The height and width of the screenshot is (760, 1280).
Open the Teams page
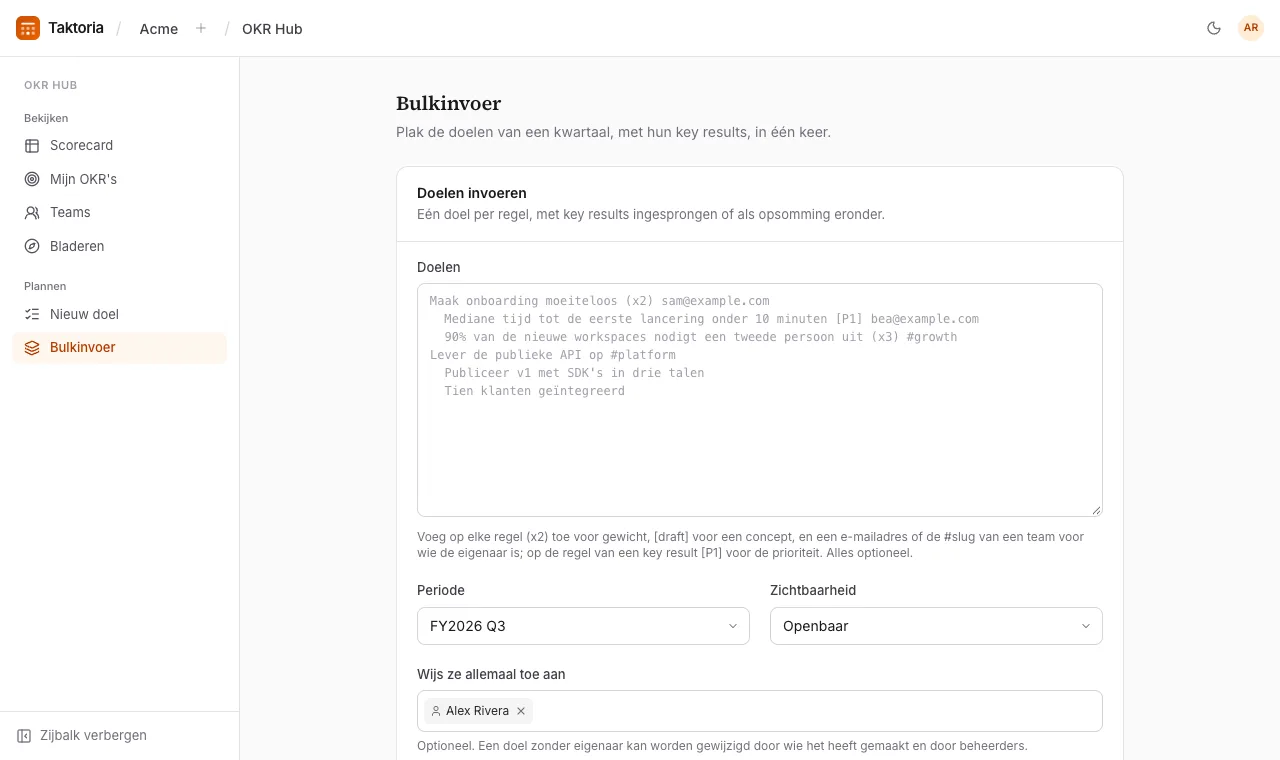coord(119,213)
